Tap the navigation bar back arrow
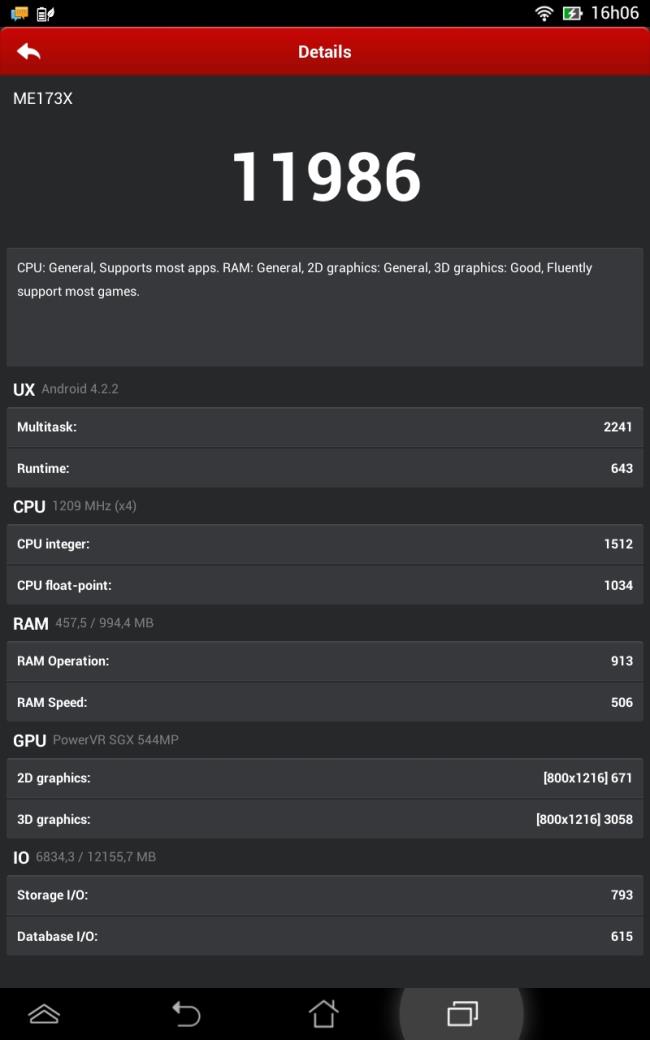Image resolution: width=650 pixels, height=1040 pixels. 186,1014
